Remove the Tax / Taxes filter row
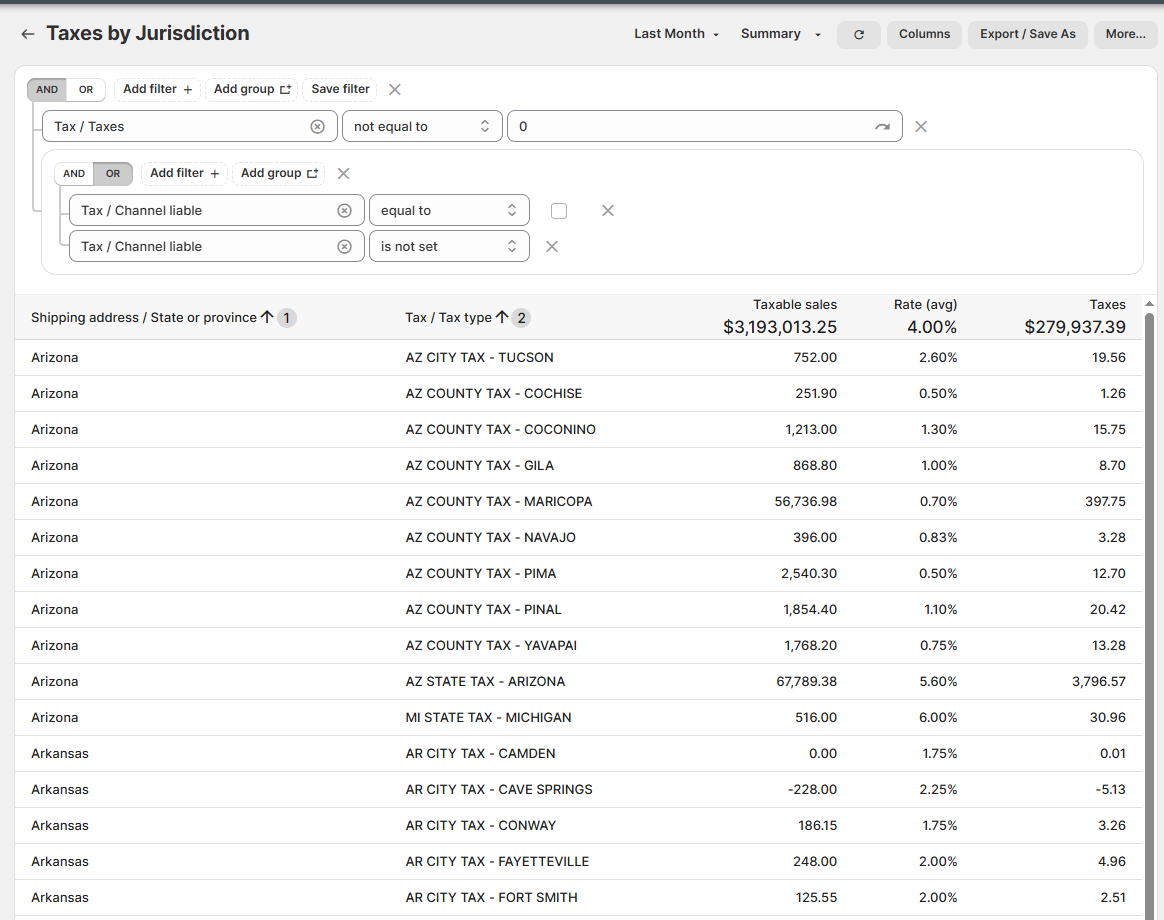 921,127
